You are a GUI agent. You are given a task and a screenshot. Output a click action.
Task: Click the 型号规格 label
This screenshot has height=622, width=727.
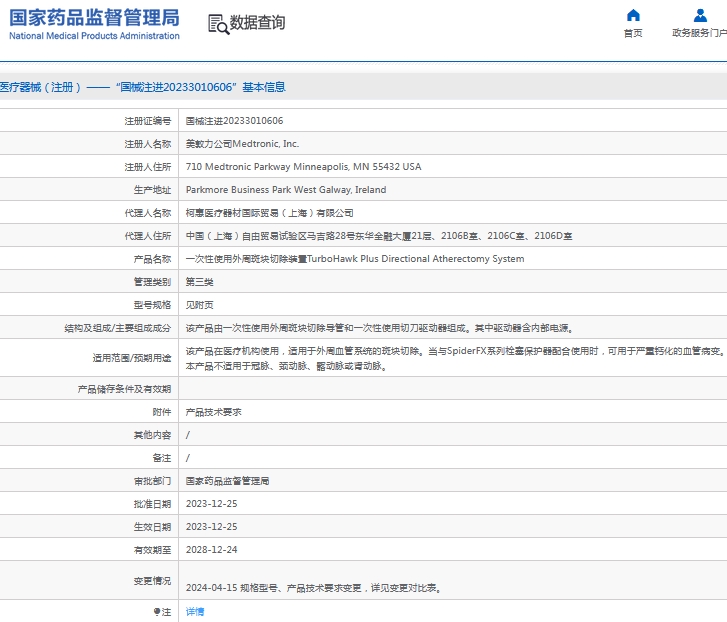point(152,305)
